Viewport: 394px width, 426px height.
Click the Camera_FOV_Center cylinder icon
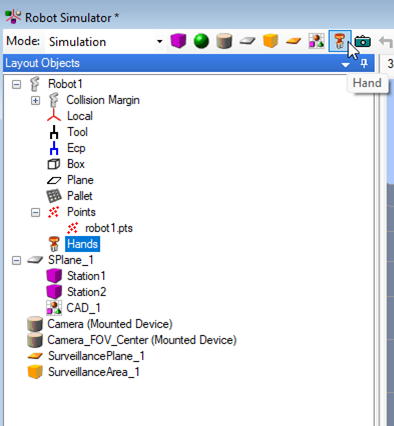click(35, 340)
